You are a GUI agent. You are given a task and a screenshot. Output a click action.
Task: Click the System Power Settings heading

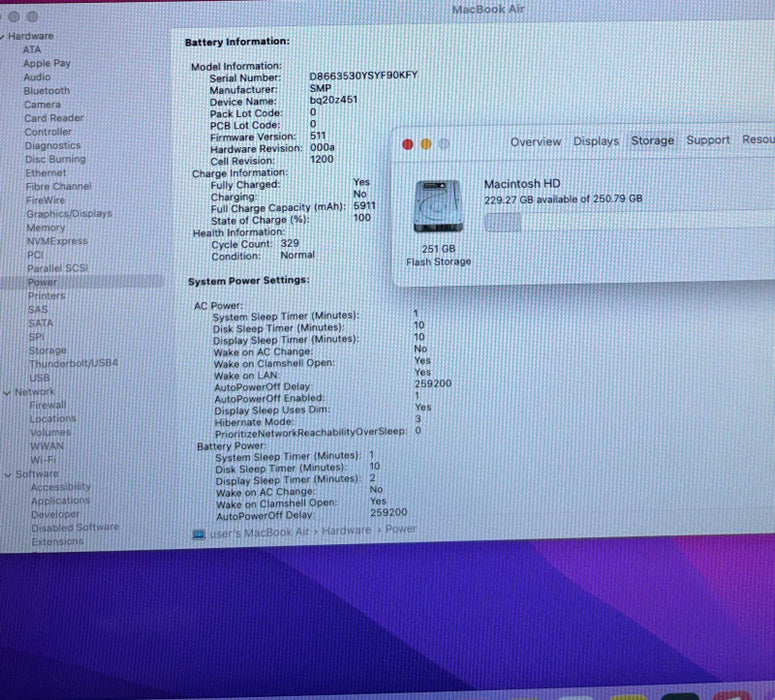(x=249, y=281)
